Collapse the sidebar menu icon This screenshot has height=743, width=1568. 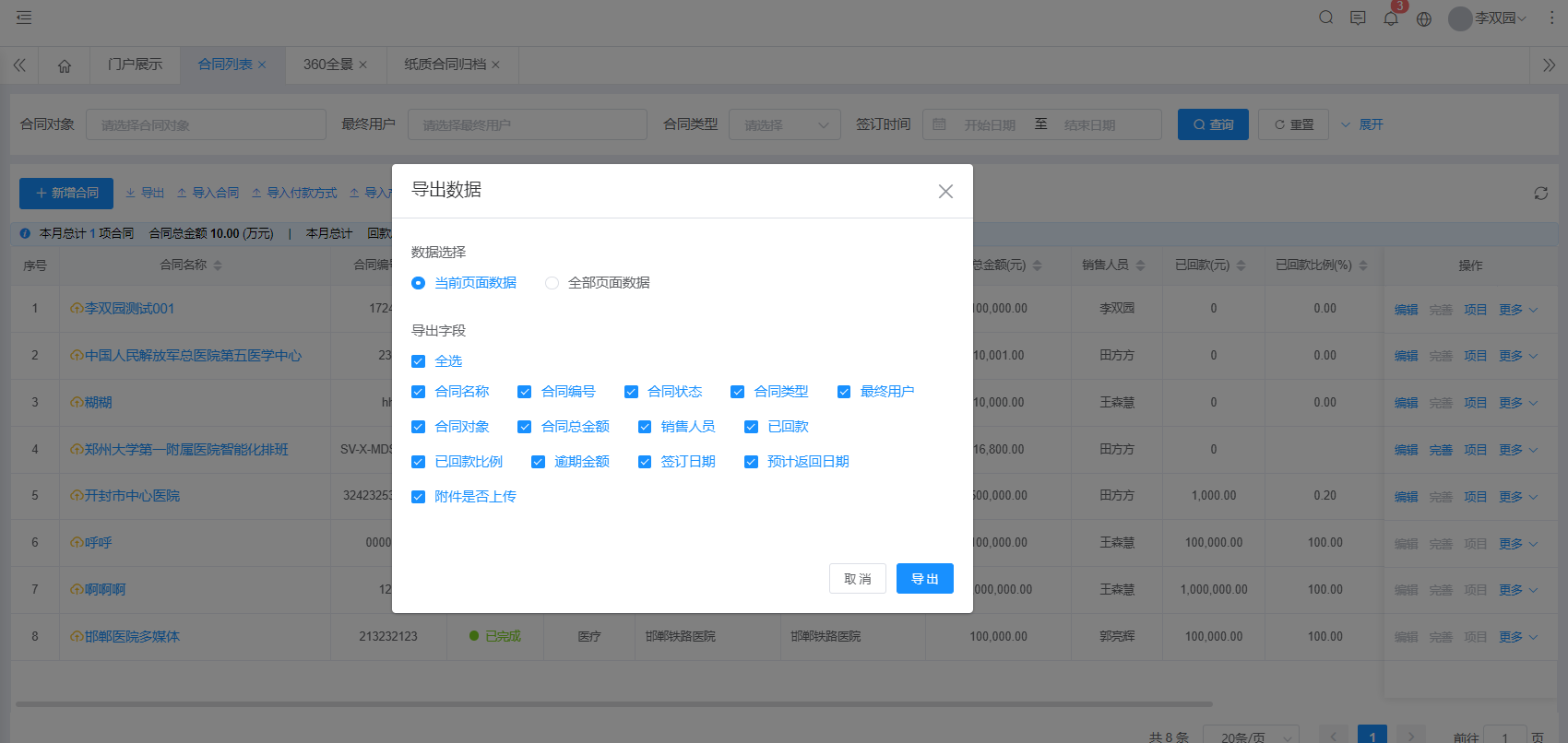pyautogui.click(x=24, y=18)
